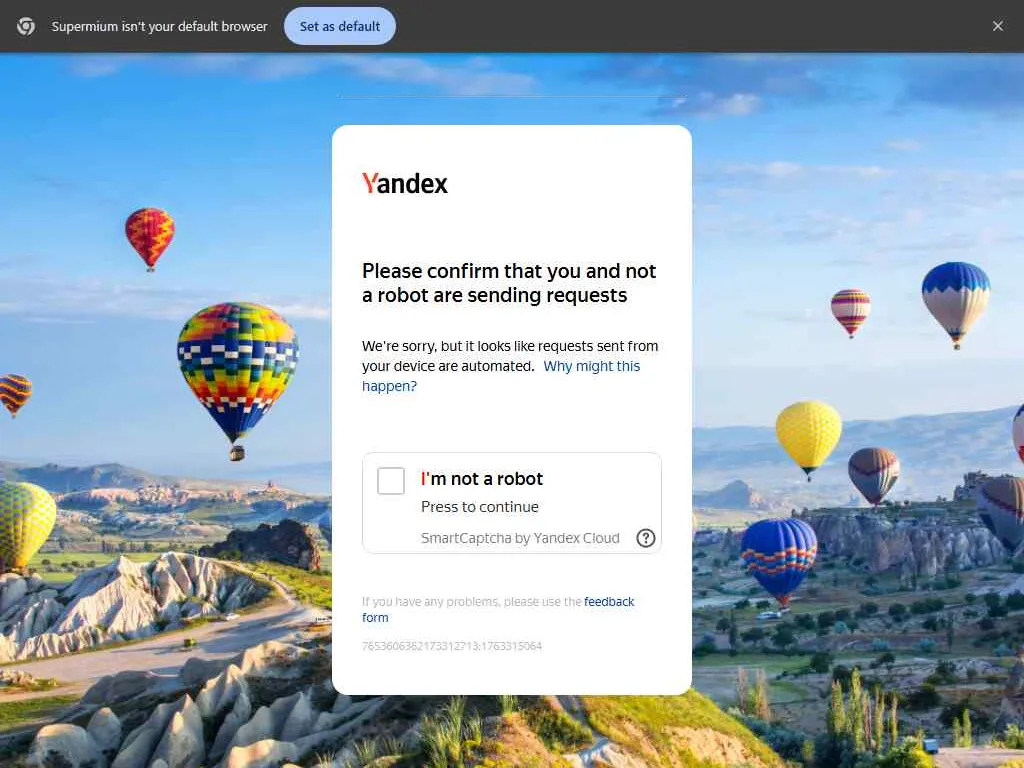Viewport: 1024px width, 768px height.
Task: Click the "Please confirm that you" heading
Action: (509, 283)
